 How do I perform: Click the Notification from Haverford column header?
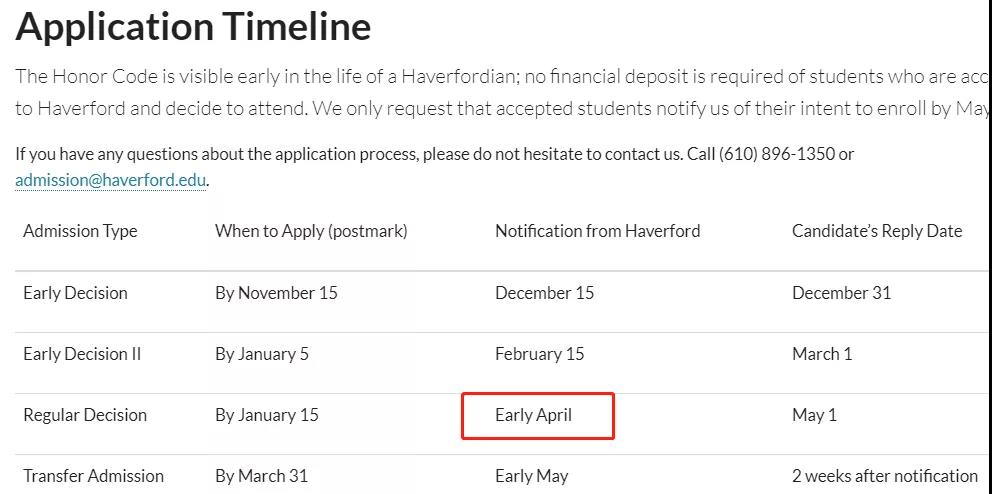(597, 231)
